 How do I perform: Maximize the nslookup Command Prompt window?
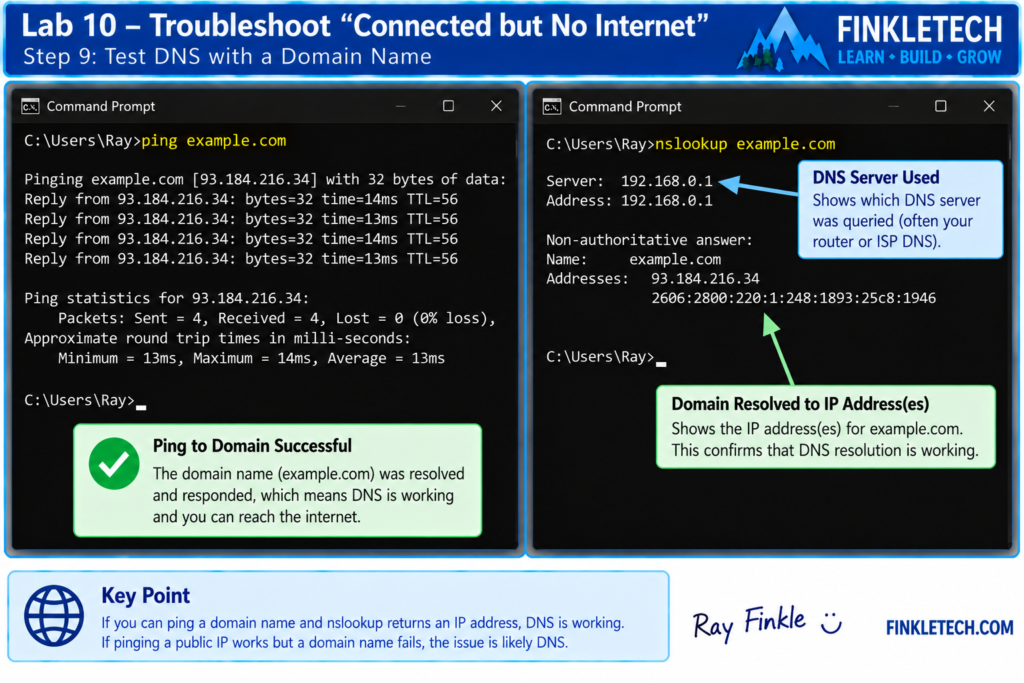[x=940, y=106]
